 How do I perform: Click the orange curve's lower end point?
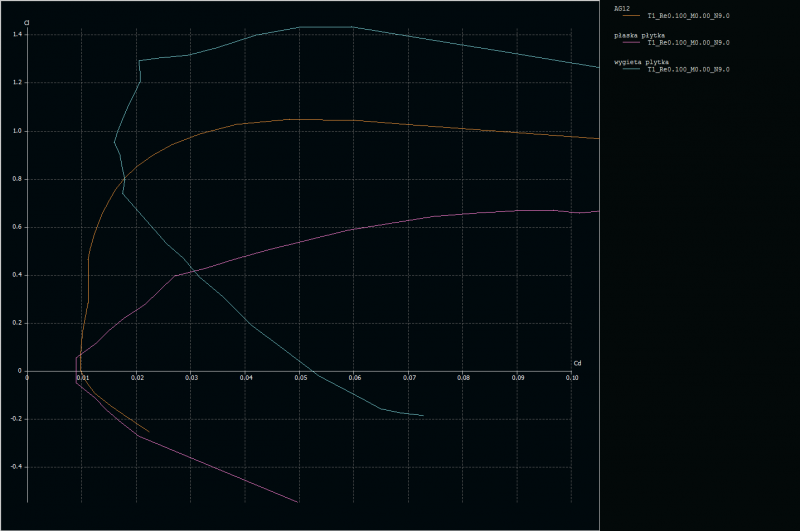pos(148,432)
